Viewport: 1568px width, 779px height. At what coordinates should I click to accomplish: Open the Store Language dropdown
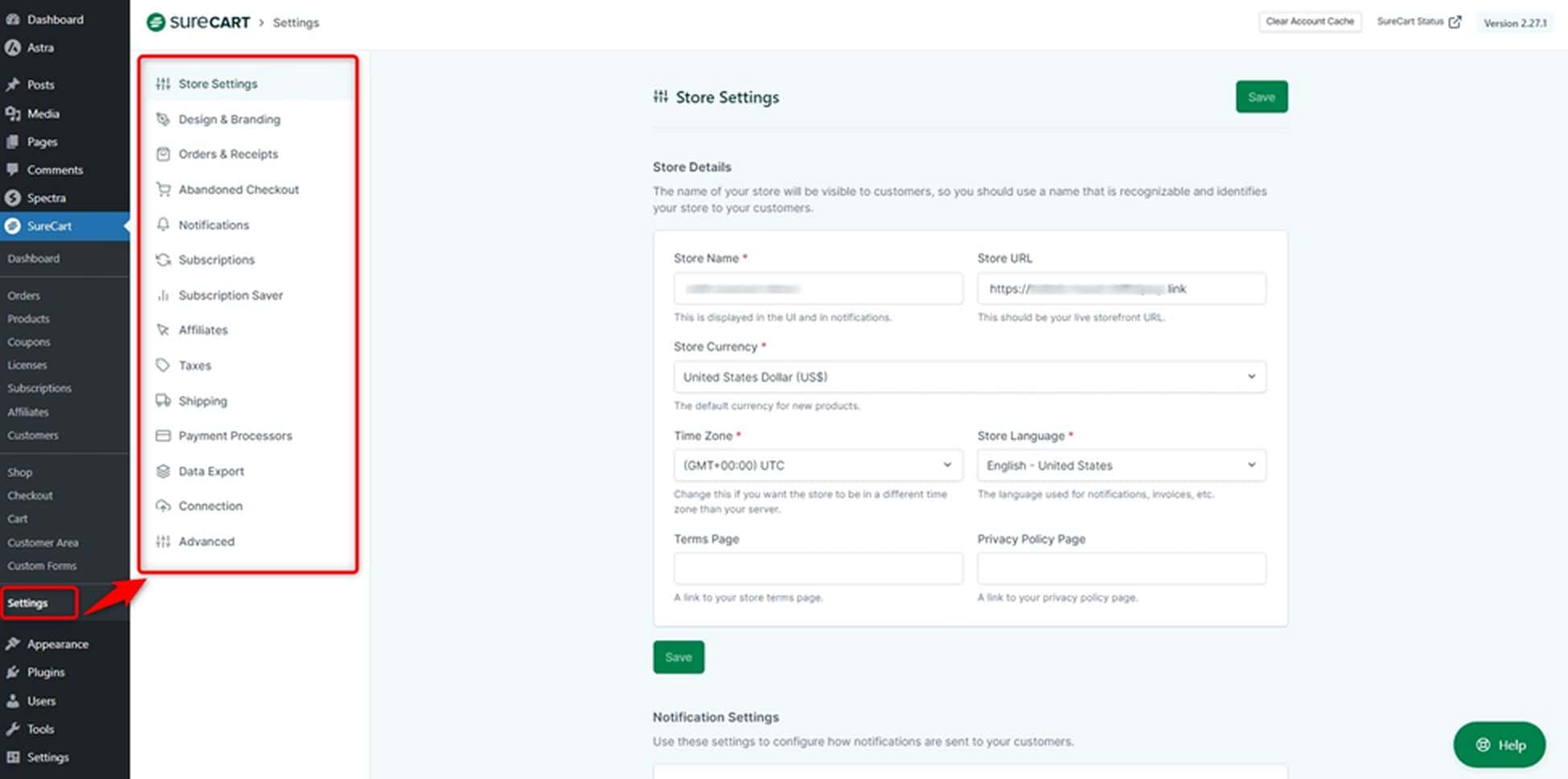click(x=1120, y=465)
